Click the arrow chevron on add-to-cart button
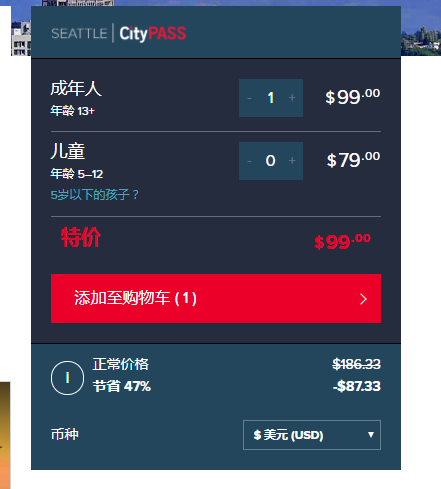The height and width of the screenshot is (489, 441). [363, 299]
